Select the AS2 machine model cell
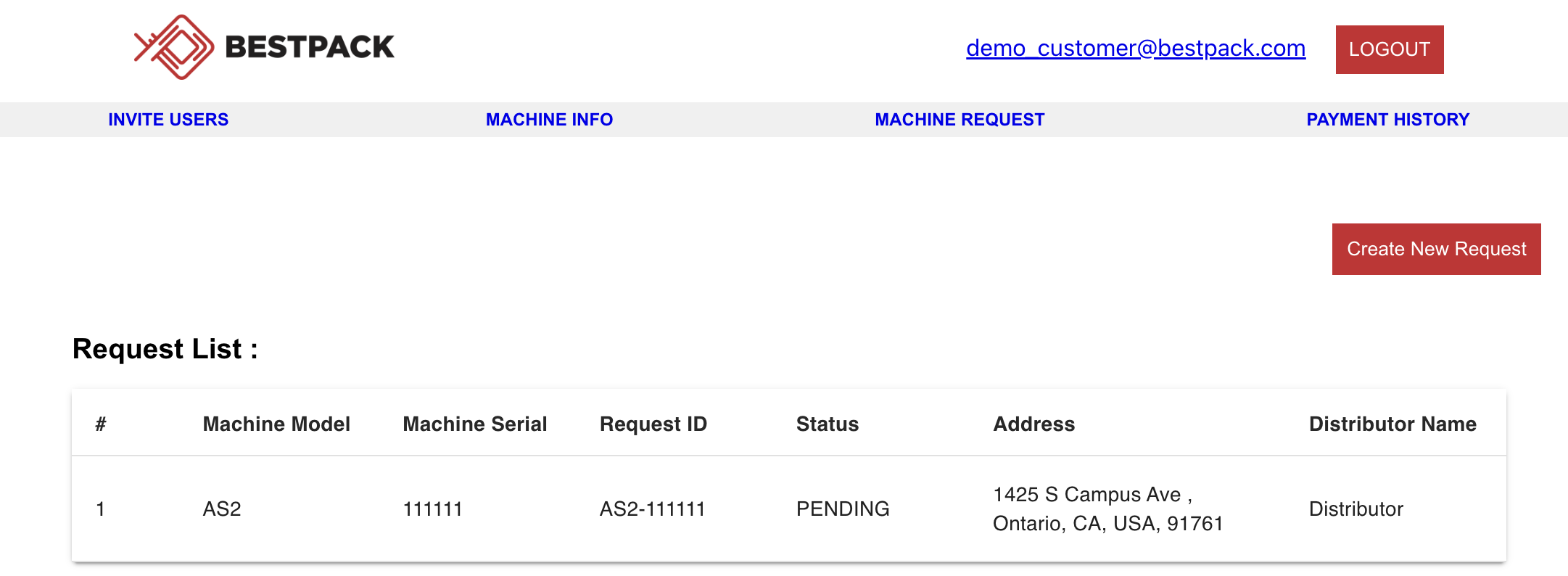This screenshot has height=576, width=1568. point(222,509)
